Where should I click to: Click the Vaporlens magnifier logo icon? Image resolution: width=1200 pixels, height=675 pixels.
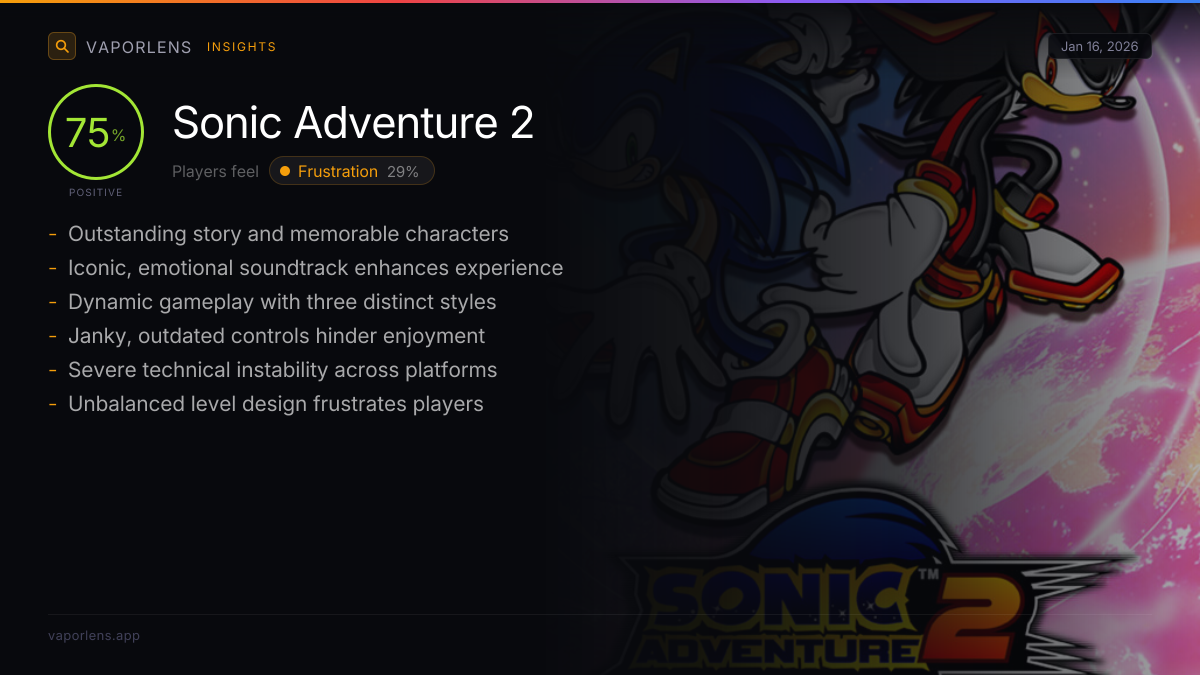point(62,46)
